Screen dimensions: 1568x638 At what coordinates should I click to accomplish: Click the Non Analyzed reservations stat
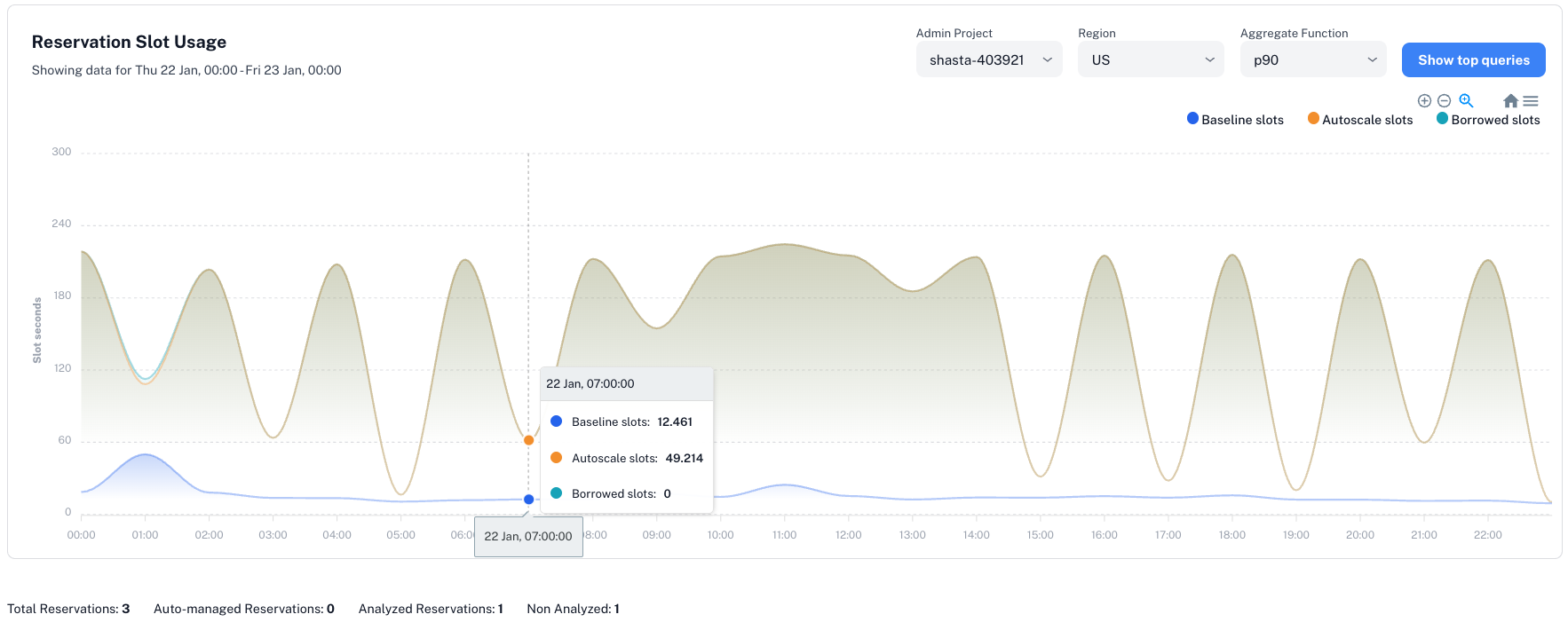point(573,609)
